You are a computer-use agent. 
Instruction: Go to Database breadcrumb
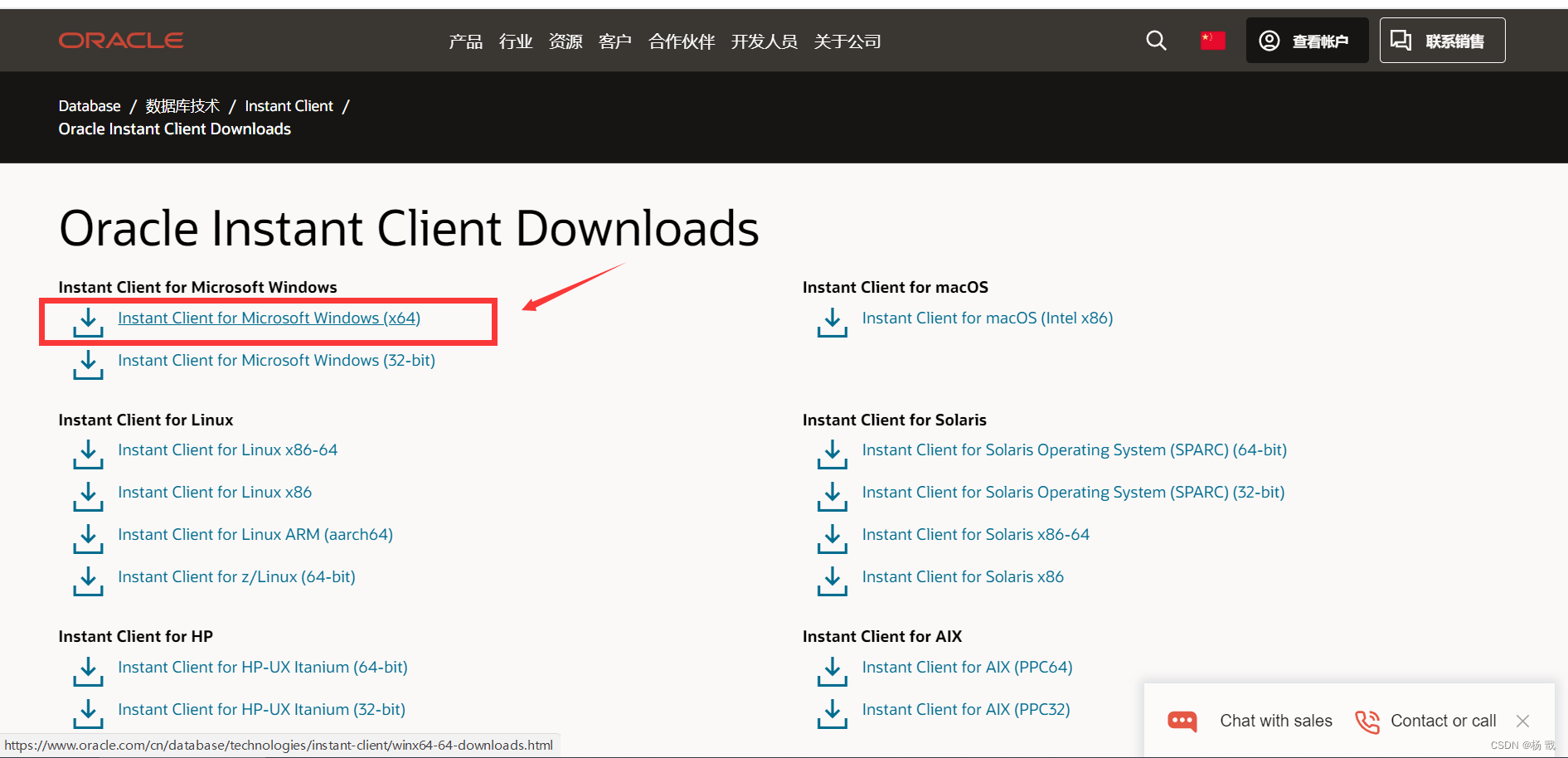[x=90, y=106]
